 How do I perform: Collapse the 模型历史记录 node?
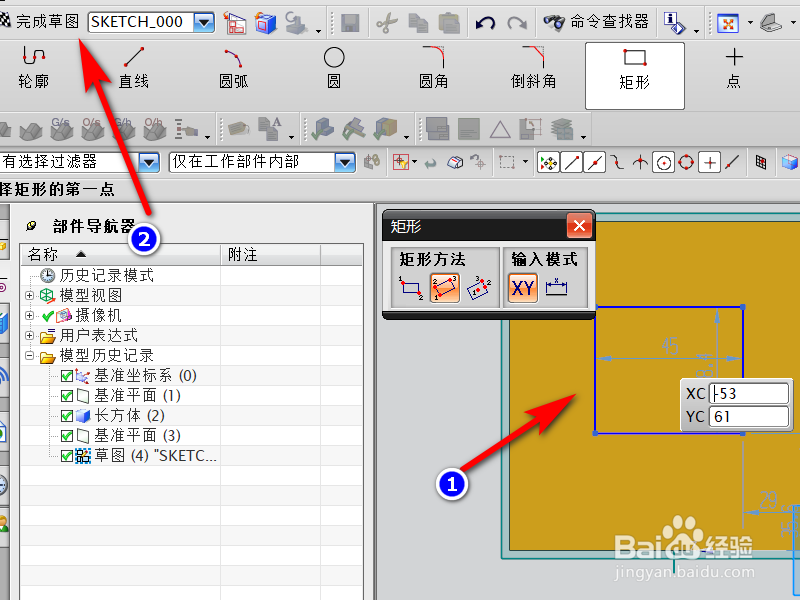pos(30,355)
